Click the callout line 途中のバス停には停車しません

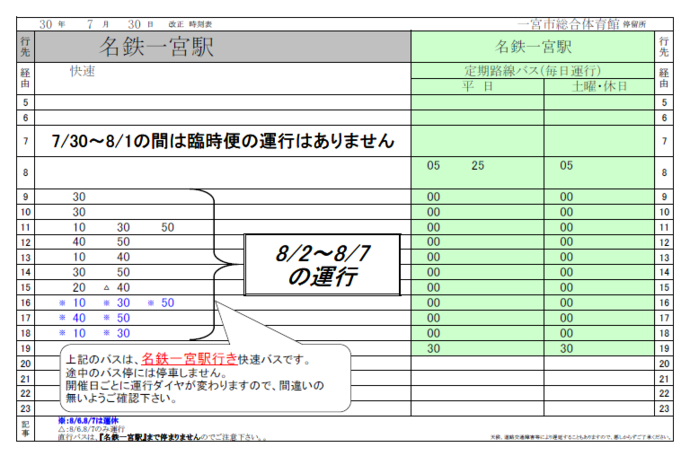(147, 373)
